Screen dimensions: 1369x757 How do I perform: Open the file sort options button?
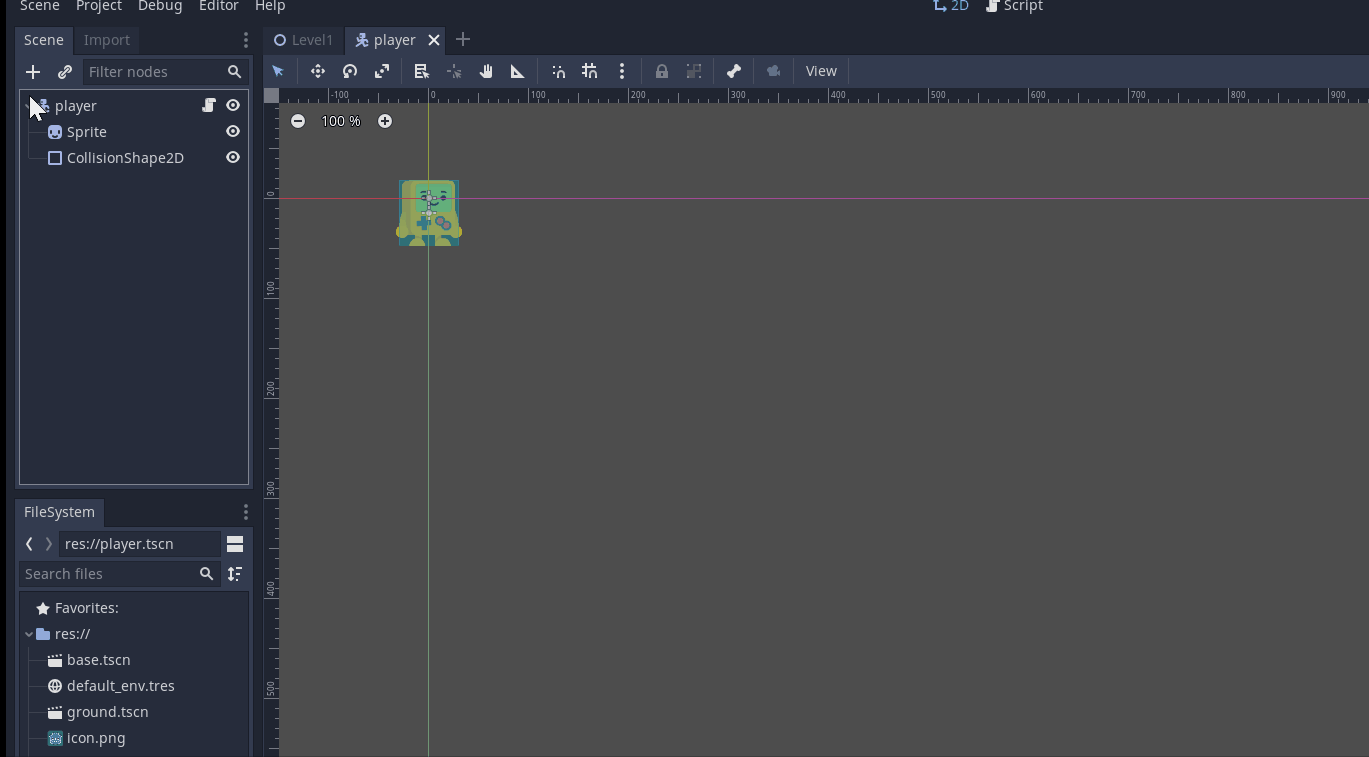click(235, 574)
